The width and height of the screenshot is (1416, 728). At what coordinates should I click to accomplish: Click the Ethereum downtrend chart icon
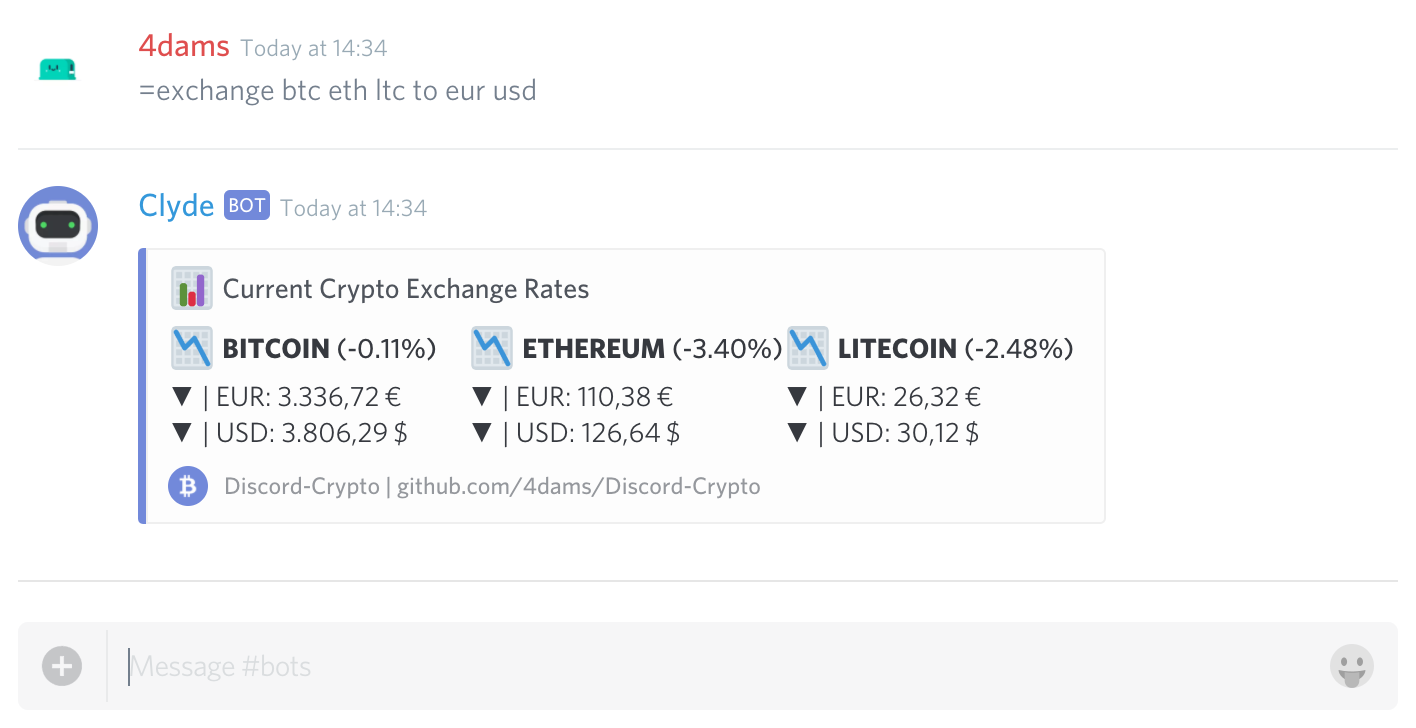click(491, 348)
